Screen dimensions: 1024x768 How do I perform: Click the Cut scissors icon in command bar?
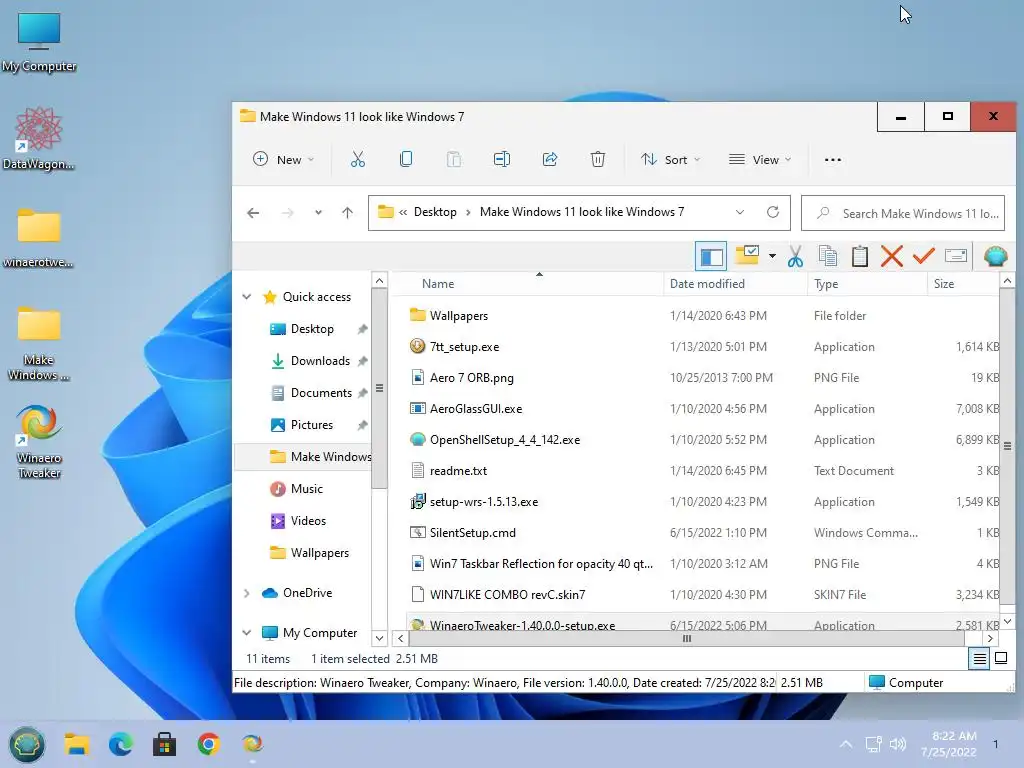coord(358,159)
